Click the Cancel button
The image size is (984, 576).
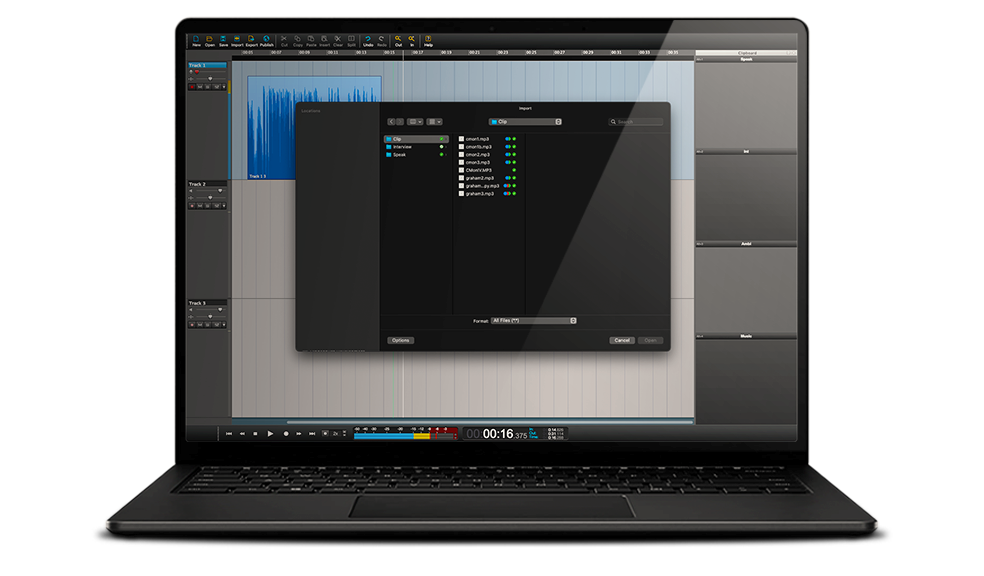tap(622, 340)
